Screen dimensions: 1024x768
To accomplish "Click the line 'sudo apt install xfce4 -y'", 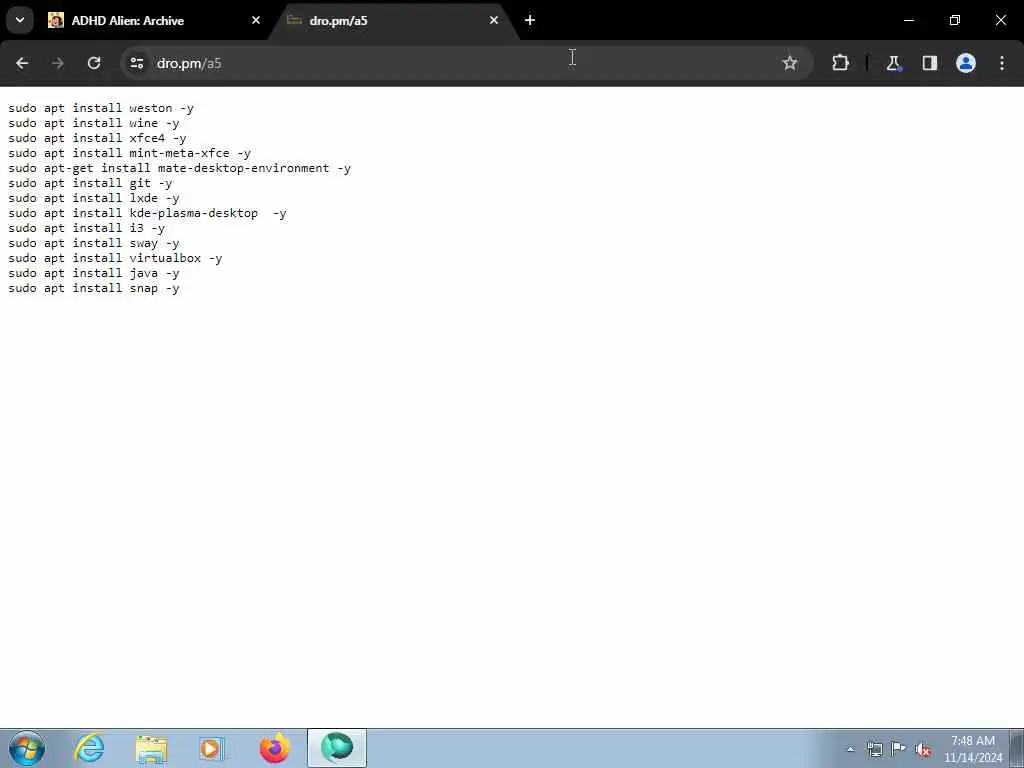I will point(97,138).
